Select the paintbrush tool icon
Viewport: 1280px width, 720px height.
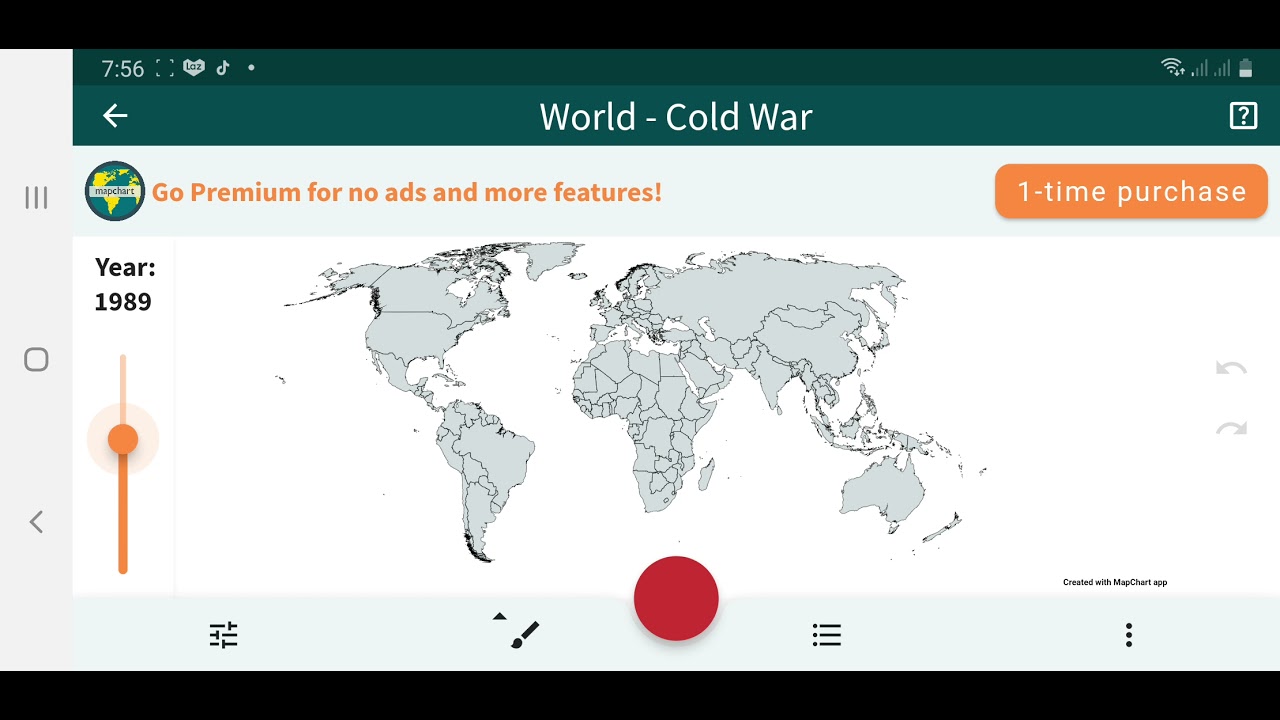tap(525, 635)
